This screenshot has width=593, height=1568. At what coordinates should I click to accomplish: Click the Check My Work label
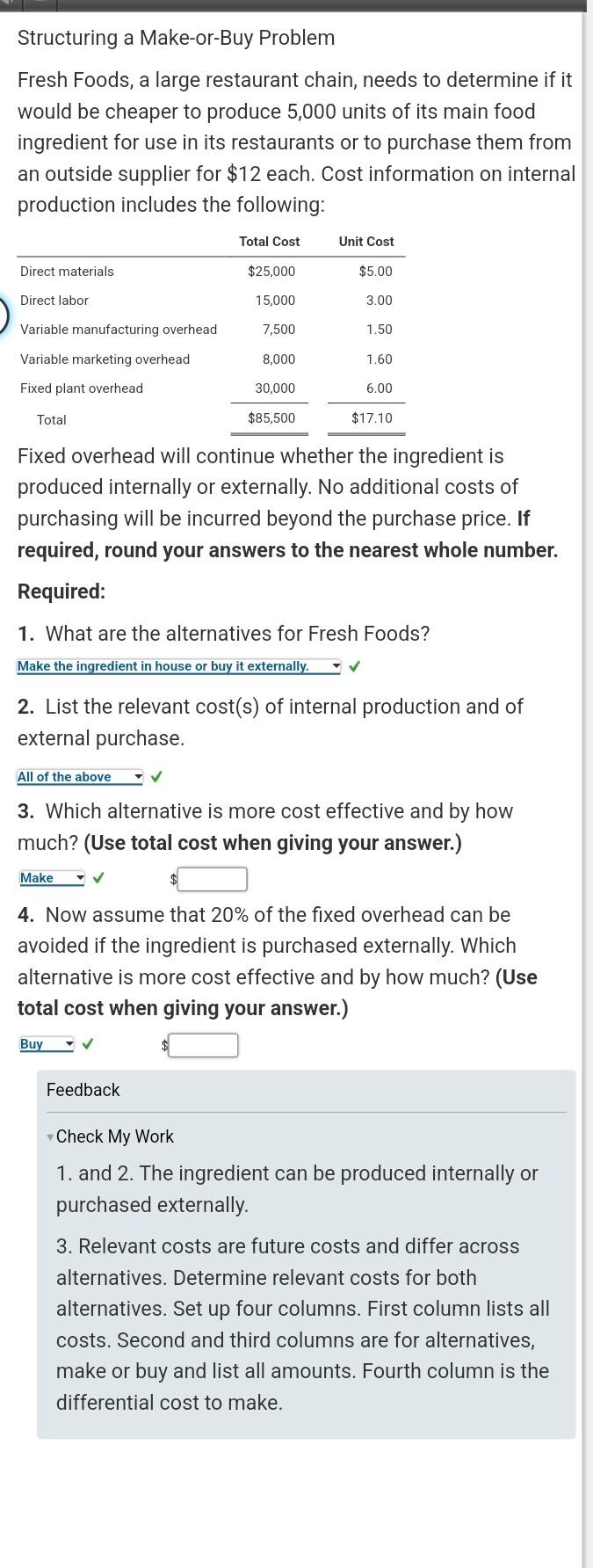114,1136
